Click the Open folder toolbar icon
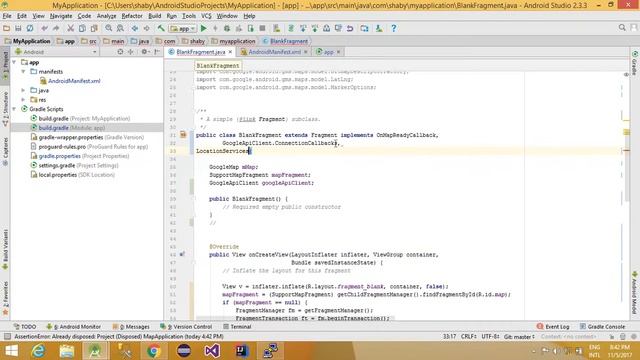The height and width of the screenshot is (360, 640). coord(6,28)
